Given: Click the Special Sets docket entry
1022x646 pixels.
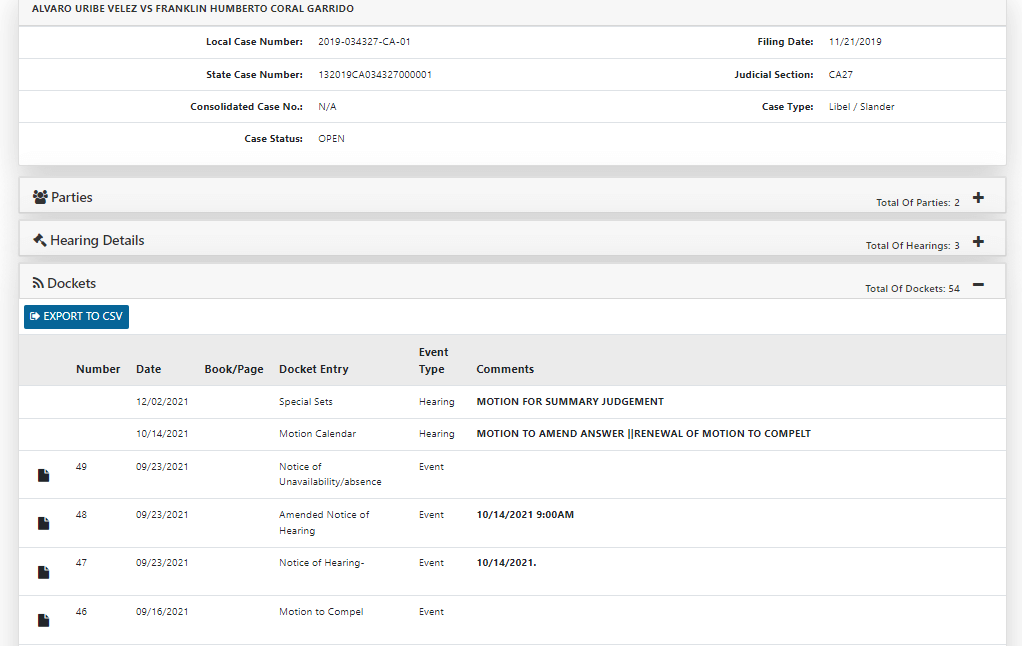Looking at the screenshot, I should tap(306, 402).
